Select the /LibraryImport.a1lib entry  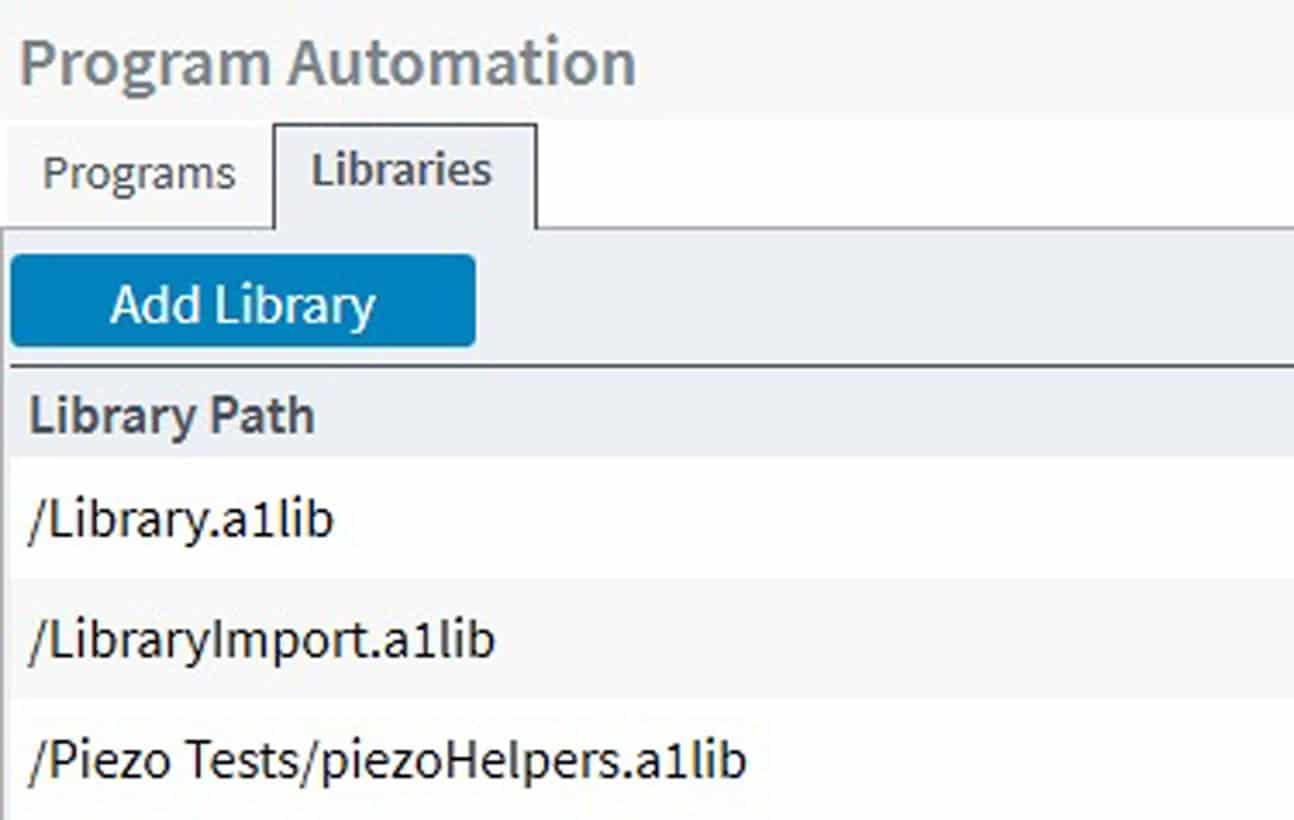pyautogui.click(x=262, y=640)
